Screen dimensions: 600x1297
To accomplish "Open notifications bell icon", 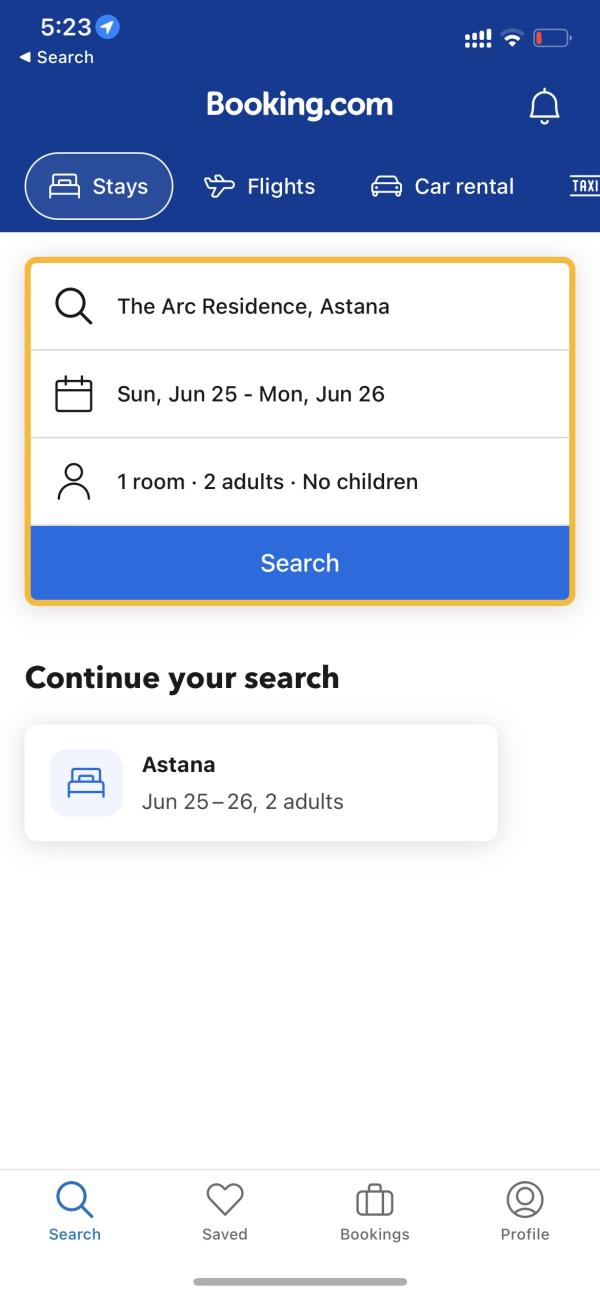I will 544,106.
